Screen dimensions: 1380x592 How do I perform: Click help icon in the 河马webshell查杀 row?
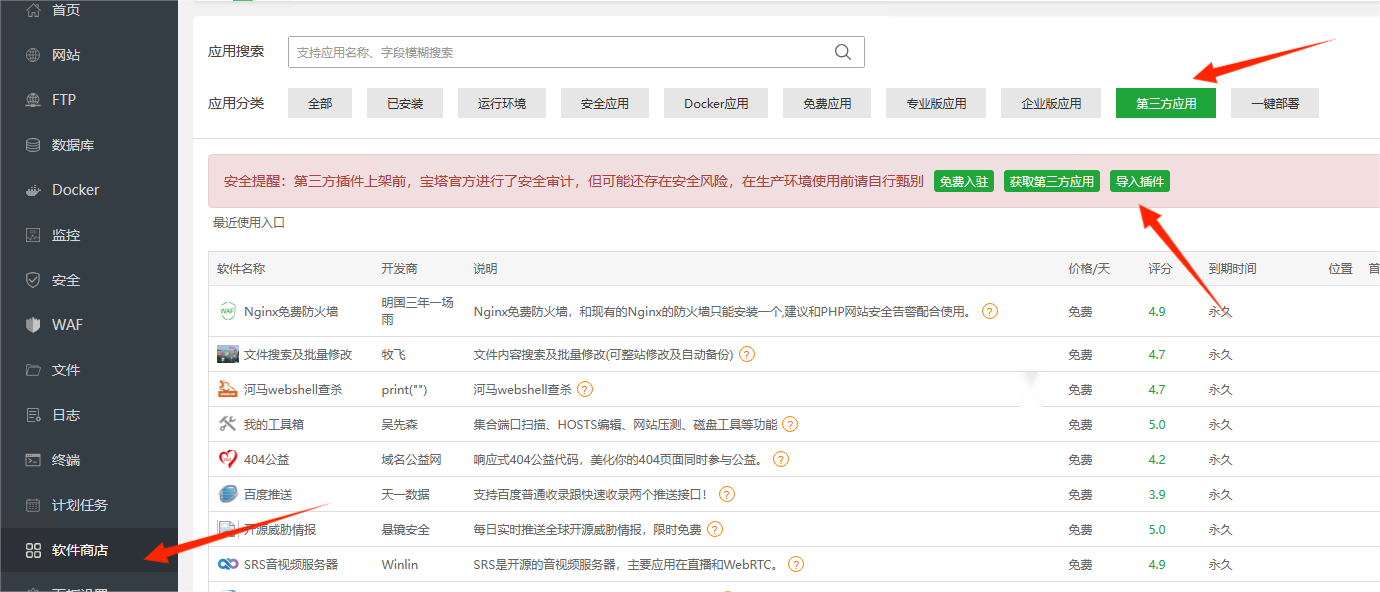[585, 389]
